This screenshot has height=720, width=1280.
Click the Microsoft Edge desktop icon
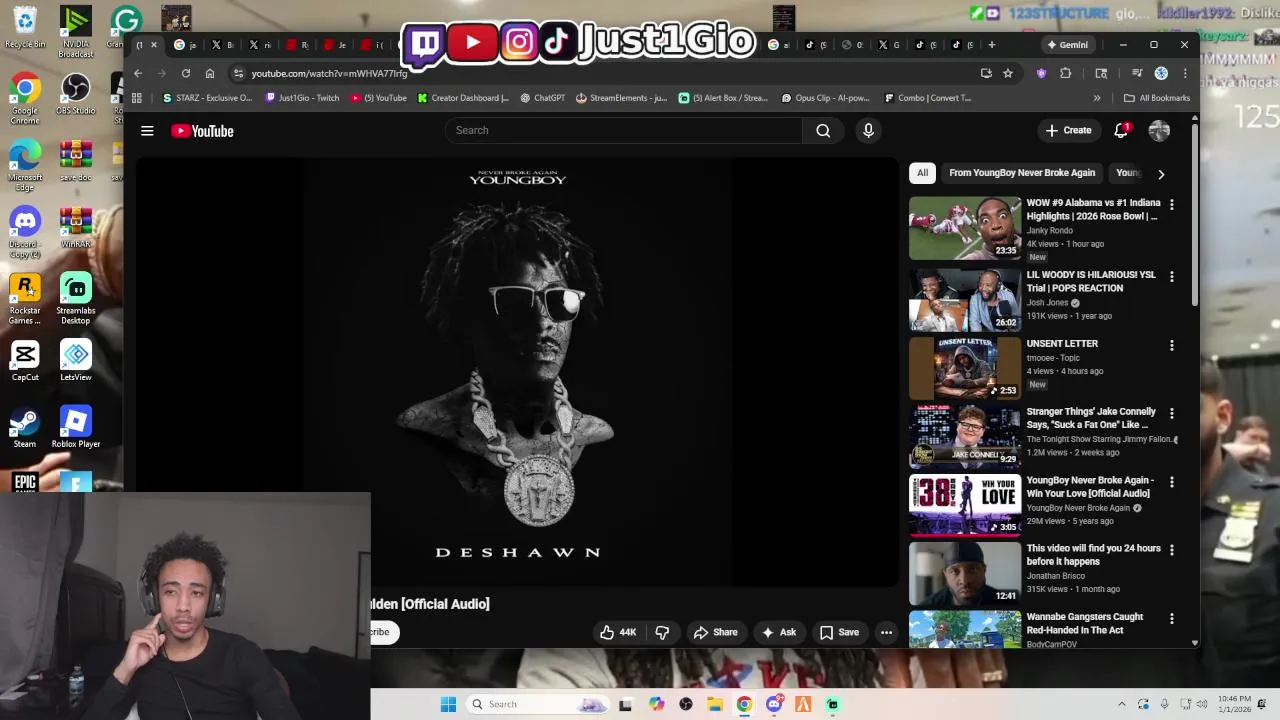(25, 165)
